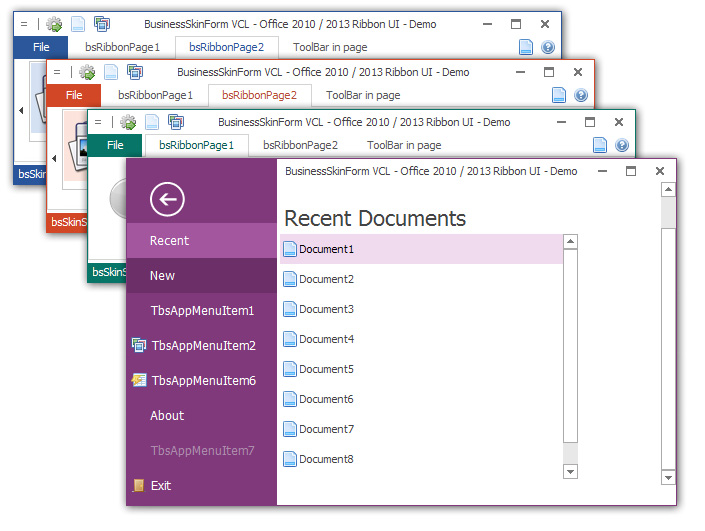This screenshot has height=531, width=705.
Task: Click document icon in blue window quick toolbar
Action: [x=78, y=24]
